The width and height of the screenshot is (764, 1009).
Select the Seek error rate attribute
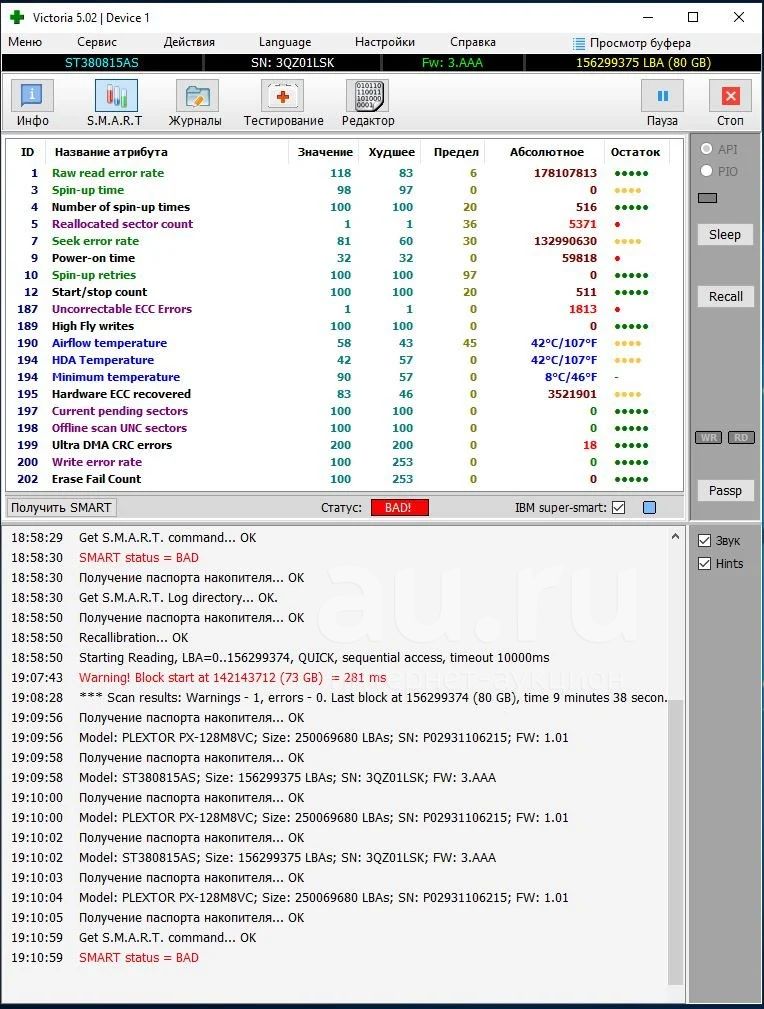[95, 241]
